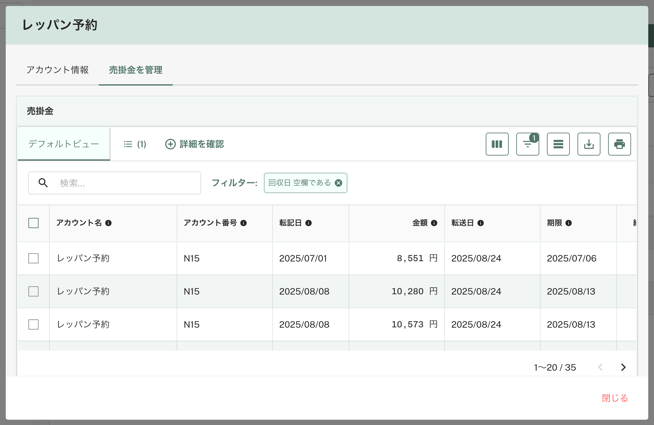
Task: Expand the view list (1) menu
Action: click(135, 144)
